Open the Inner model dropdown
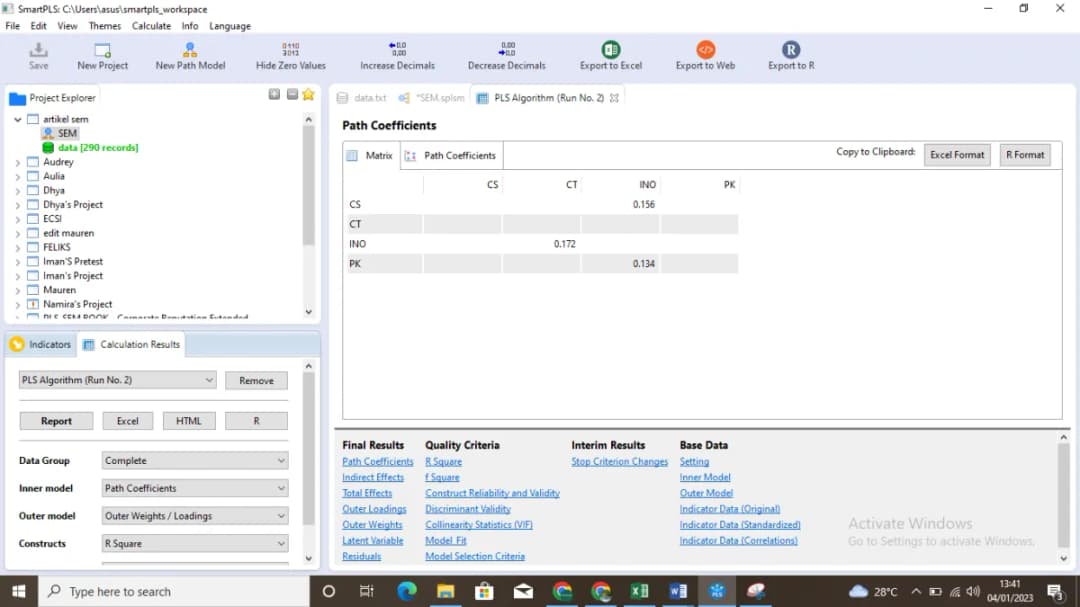1080x607 pixels. [x=194, y=488]
